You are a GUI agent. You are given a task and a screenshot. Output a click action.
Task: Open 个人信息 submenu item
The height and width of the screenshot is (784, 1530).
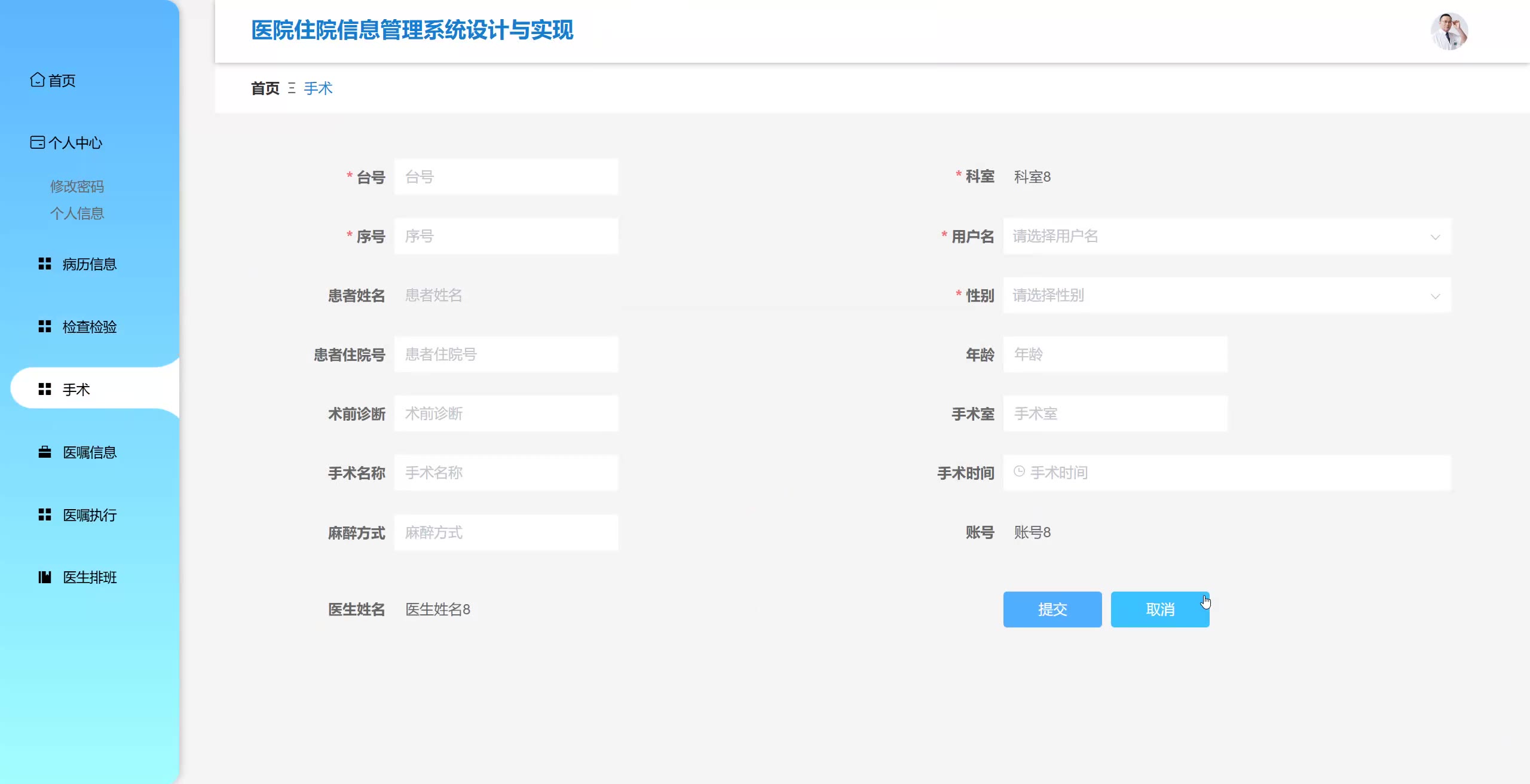tap(77, 213)
